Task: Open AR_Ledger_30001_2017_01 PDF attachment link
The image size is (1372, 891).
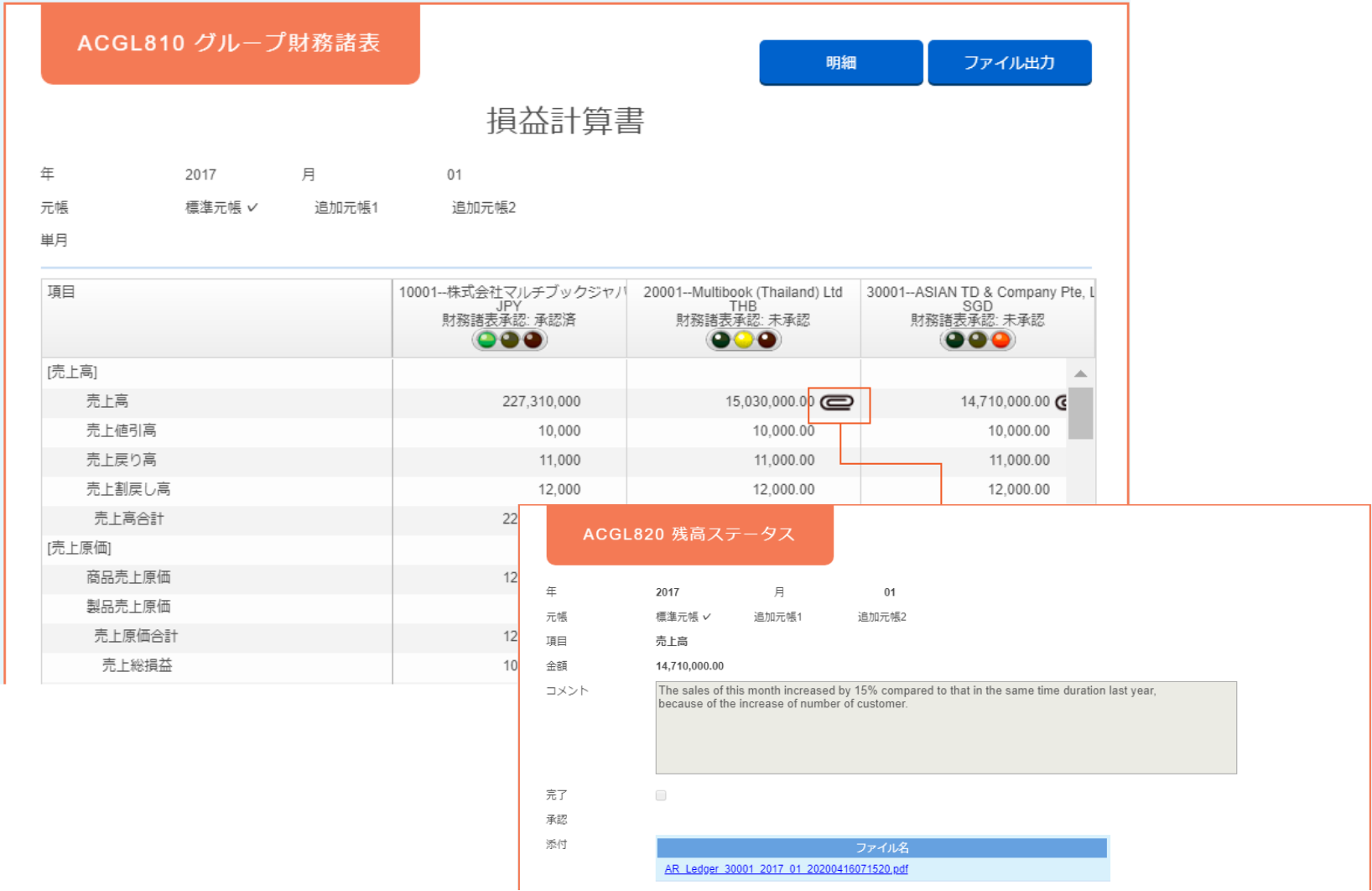Action: tap(786, 869)
